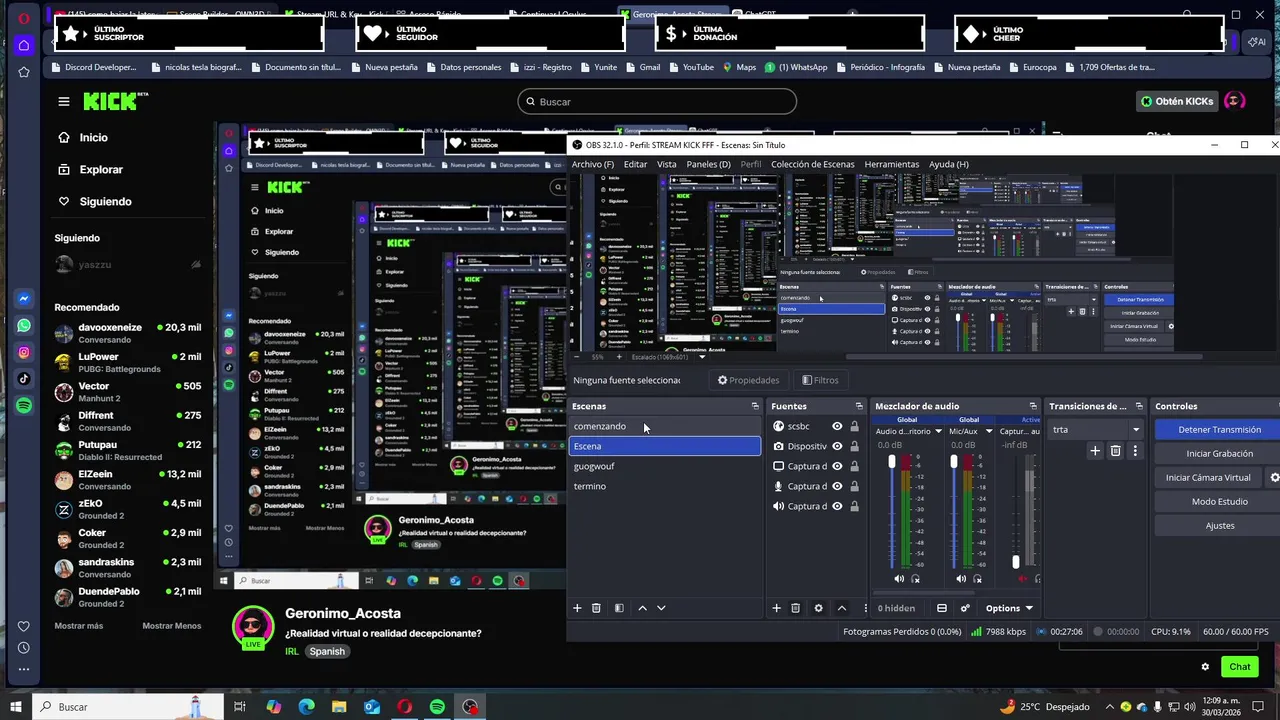Toggle visibility of the microphone capture source
Screen dimensions: 1280x720
coord(837,486)
